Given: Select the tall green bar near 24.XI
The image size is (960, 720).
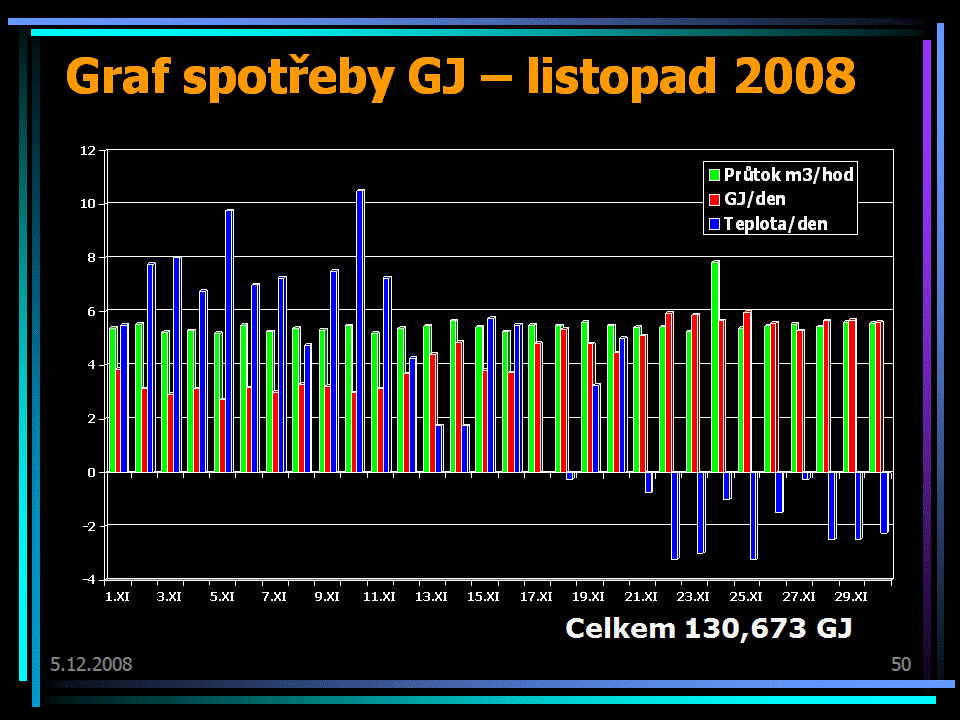Looking at the screenshot, I should click(x=714, y=366).
